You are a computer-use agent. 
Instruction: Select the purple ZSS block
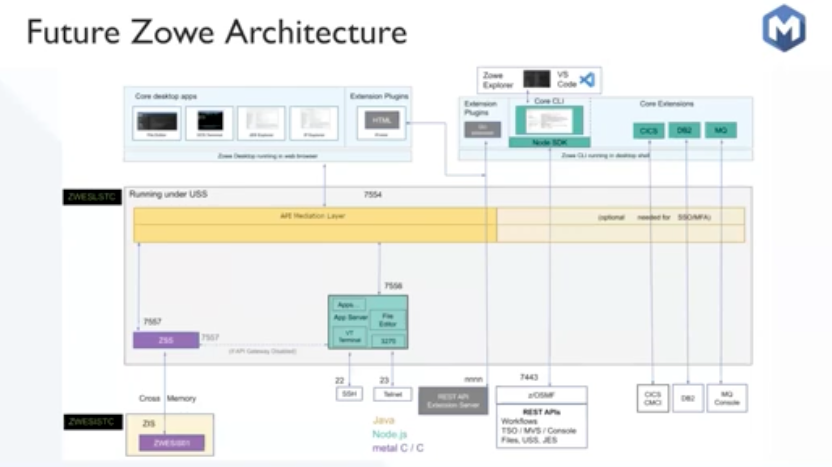166,340
